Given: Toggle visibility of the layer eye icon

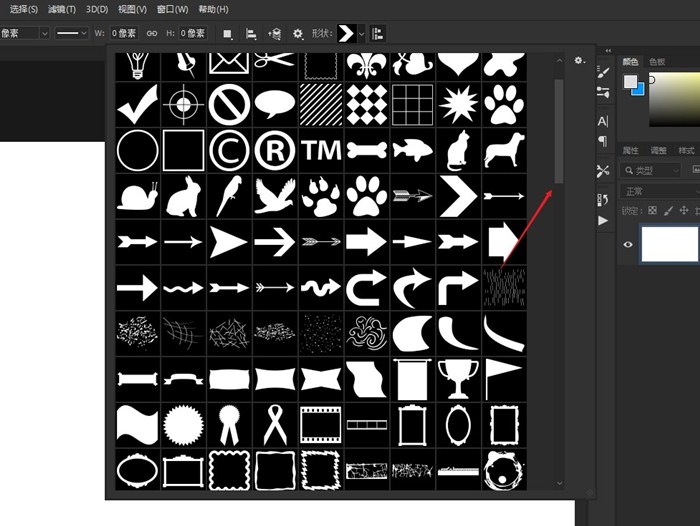Looking at the screenshot, I should point(629,244).
